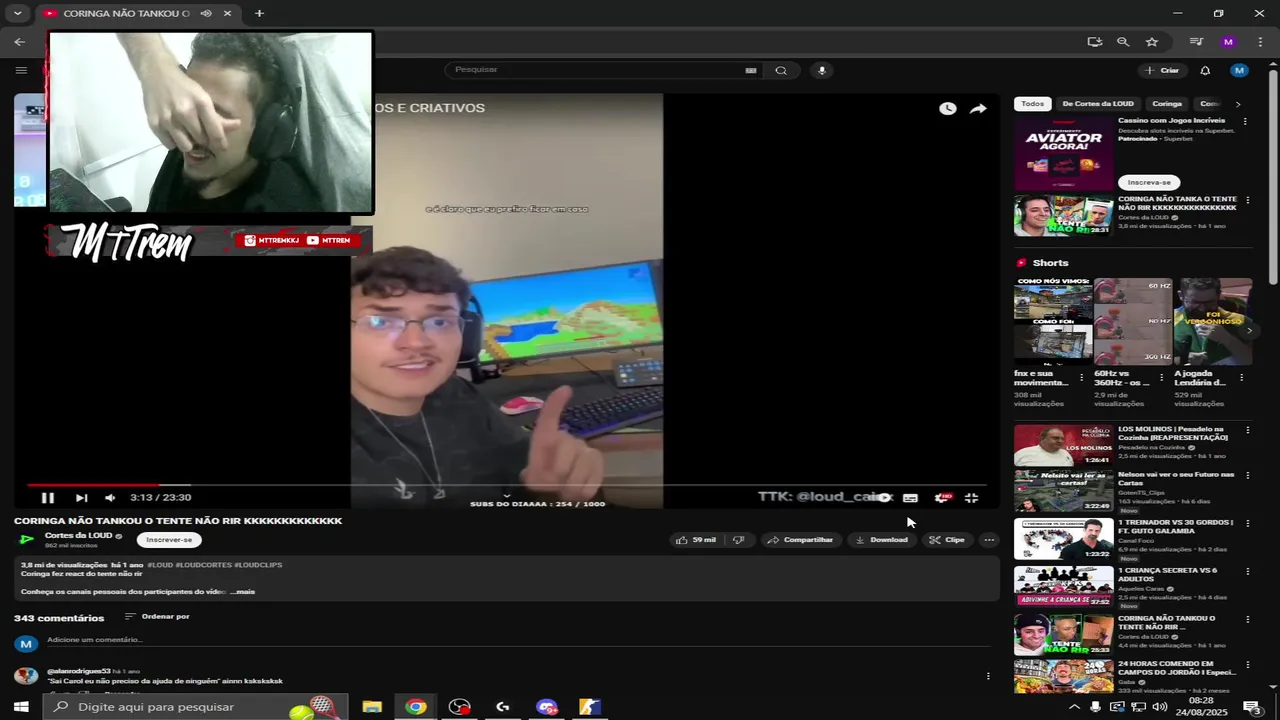Open options for Cassino ad
Viewport: 1280px width, 720px height.
coord(1245,121)
